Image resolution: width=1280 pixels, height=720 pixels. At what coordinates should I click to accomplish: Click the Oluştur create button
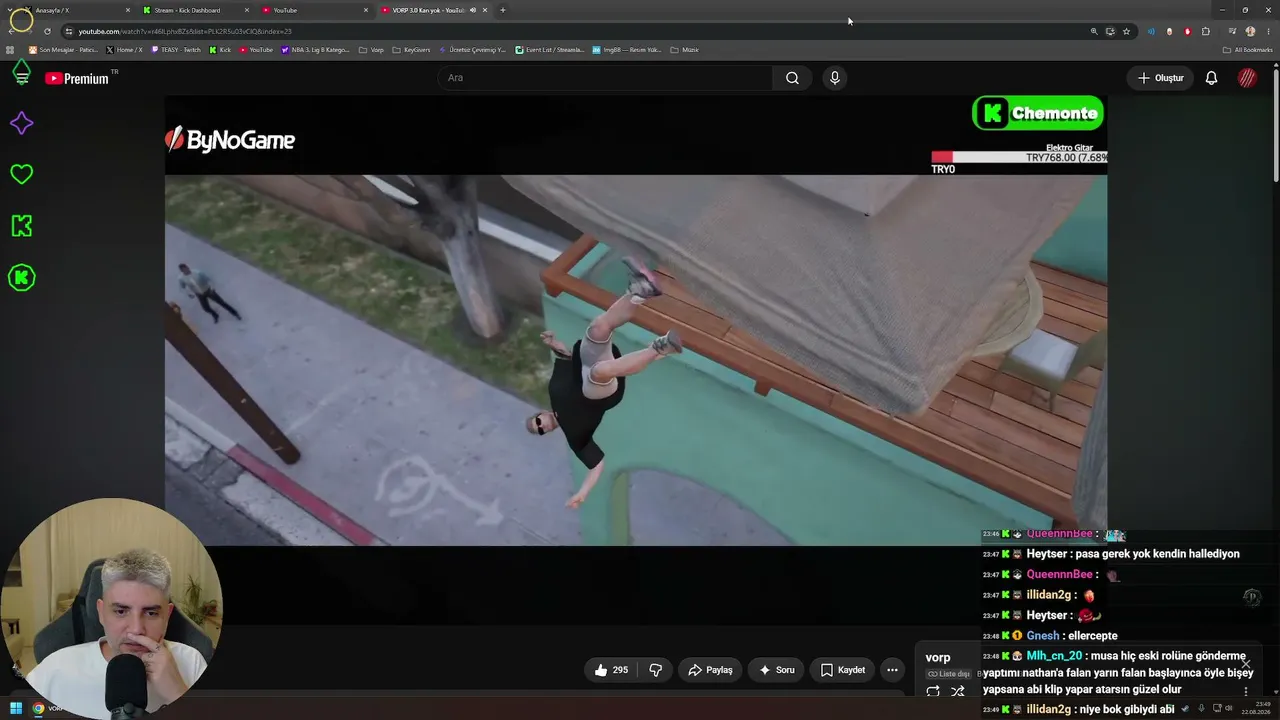(x=1160, y=78)
